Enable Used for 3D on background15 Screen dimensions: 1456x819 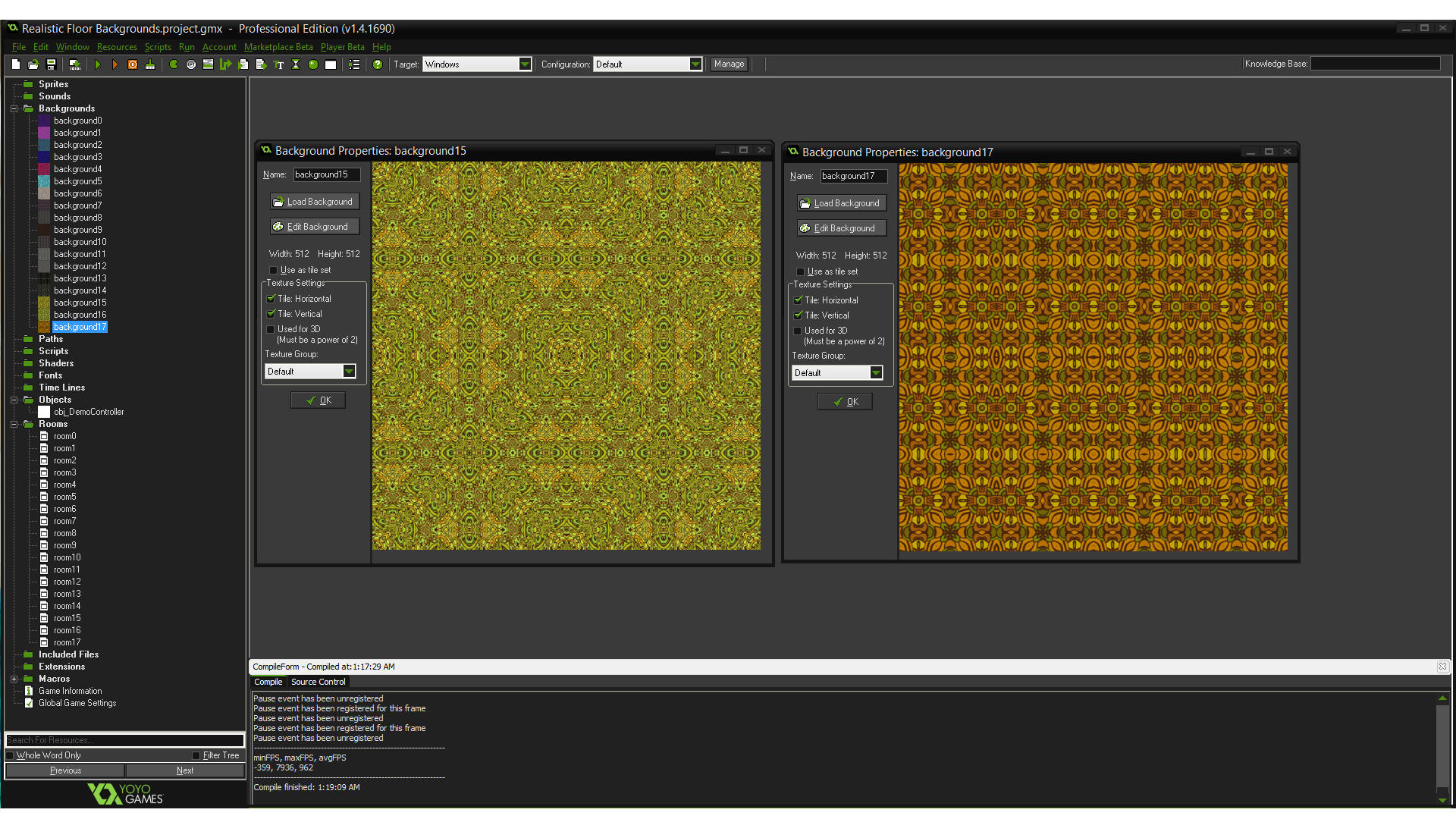pos(271,329)
